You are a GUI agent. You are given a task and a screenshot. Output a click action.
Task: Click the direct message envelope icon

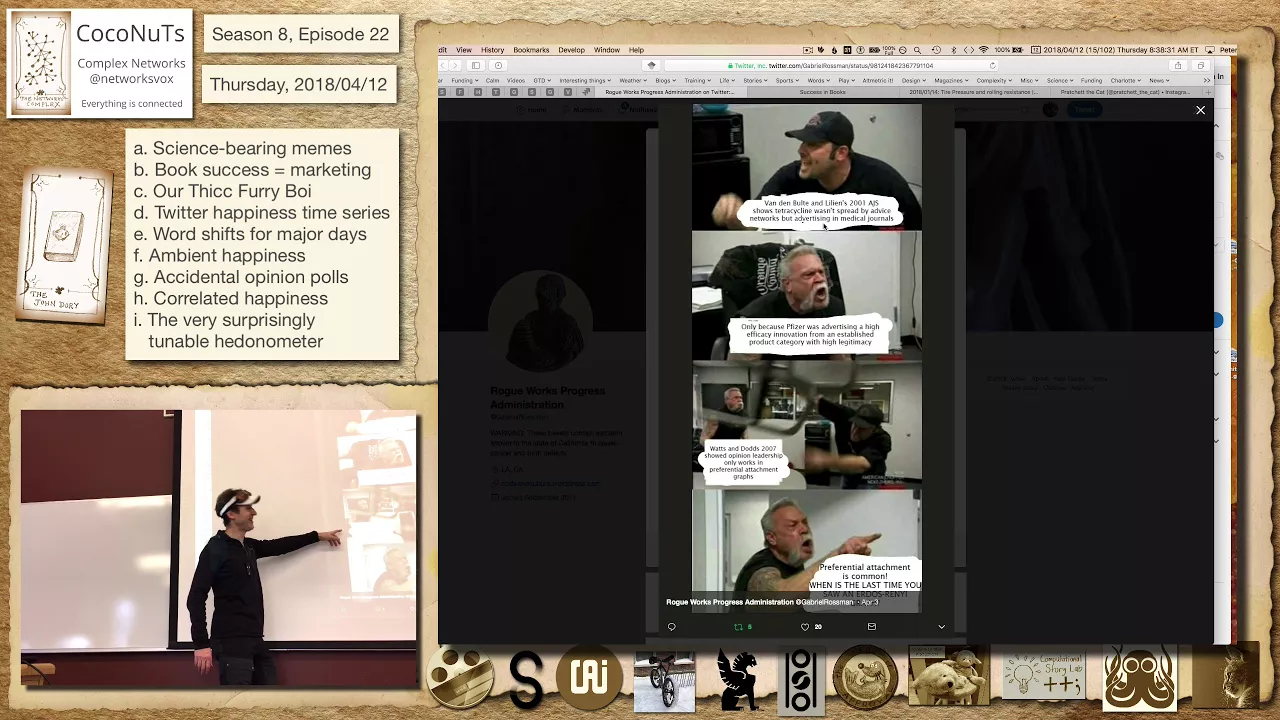872,627
